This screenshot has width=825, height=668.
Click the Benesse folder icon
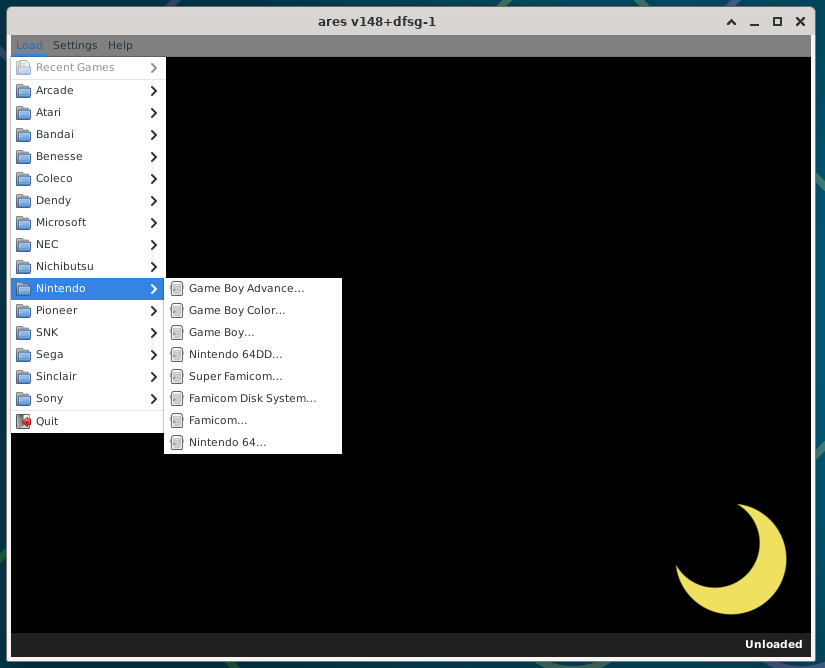coord(23,157)
